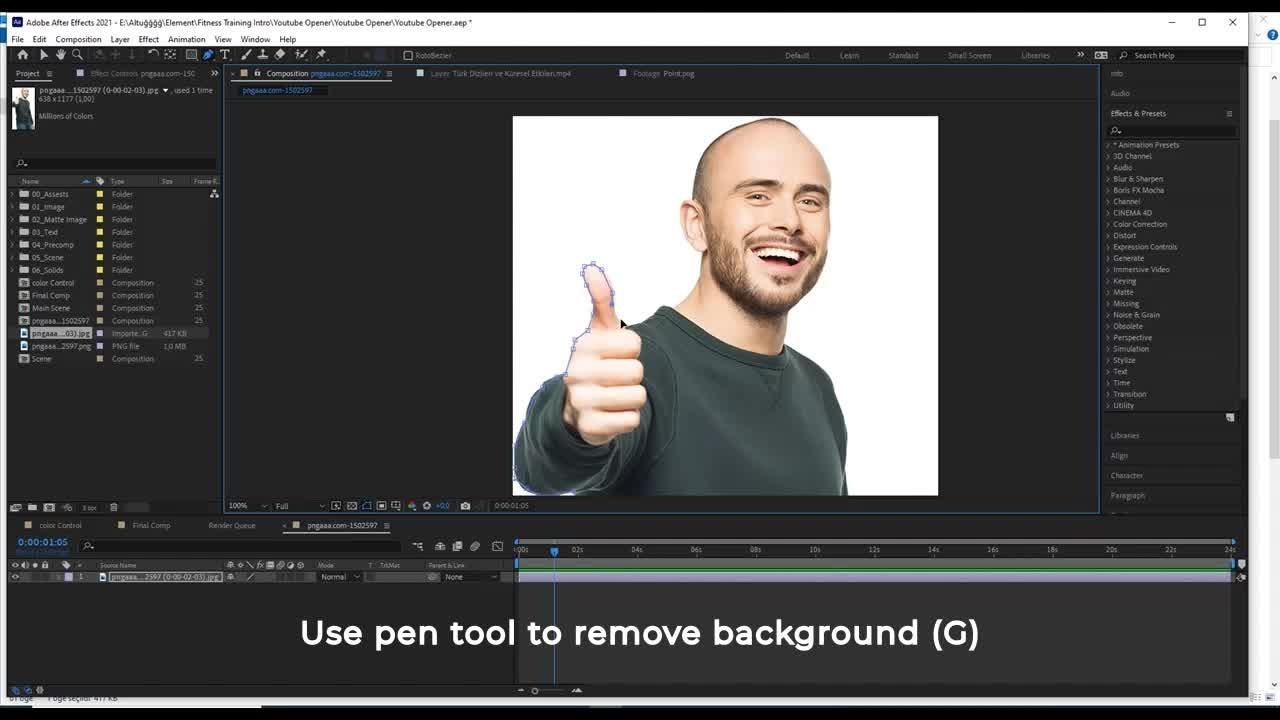
Task: Enable the RotoBezier checkbox
Action: 408,56
